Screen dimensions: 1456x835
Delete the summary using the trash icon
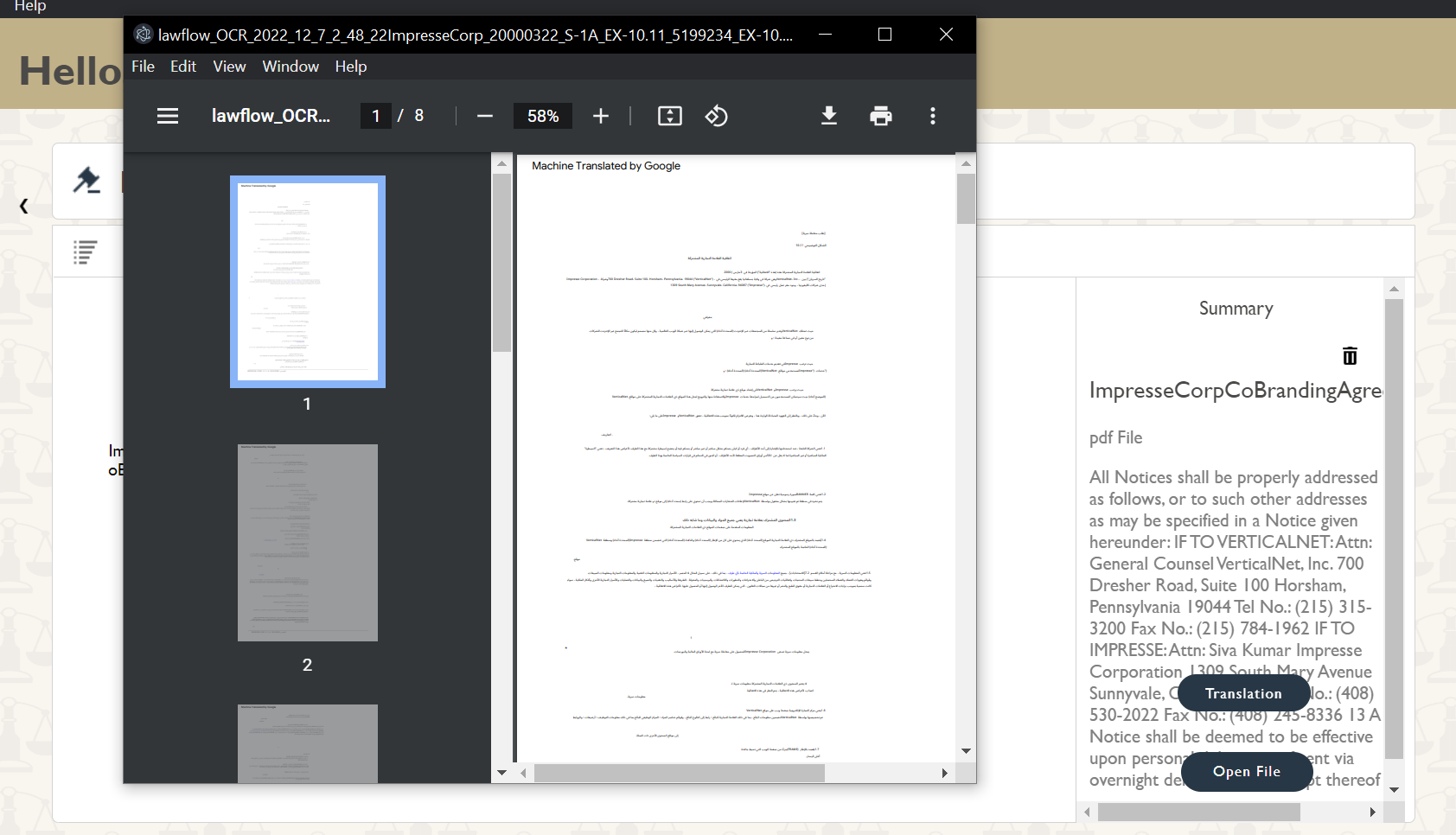(x=1349, y=354)
